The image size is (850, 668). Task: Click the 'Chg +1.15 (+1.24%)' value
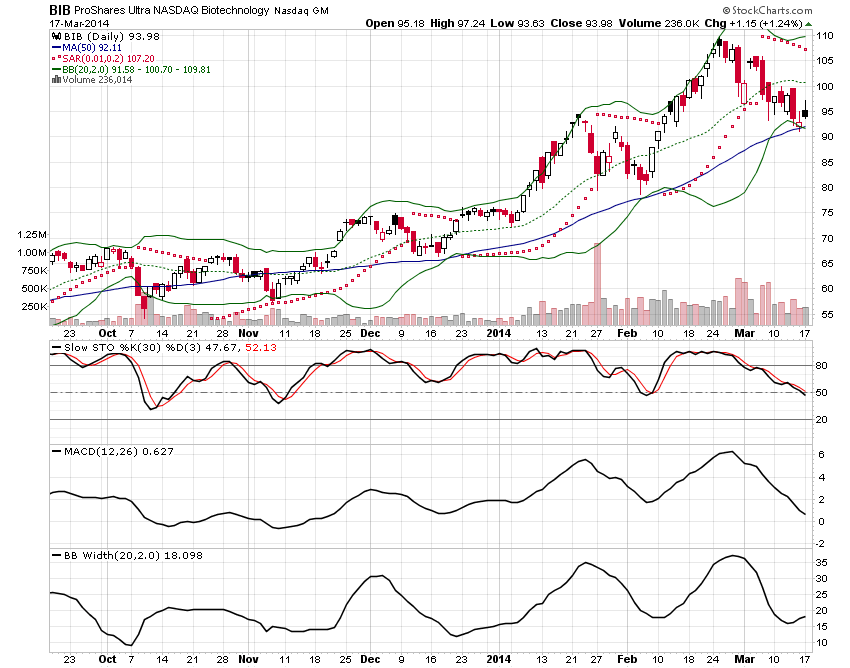click(x=753, y=23)
